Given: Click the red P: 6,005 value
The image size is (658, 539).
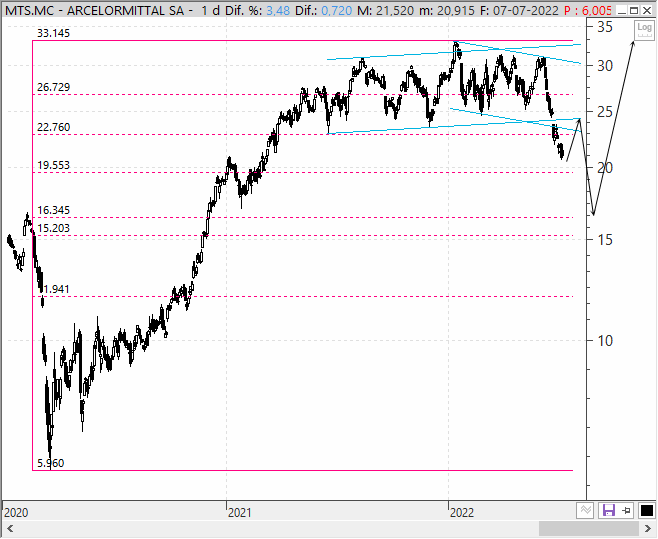Looking at the screenshot, I should [587, 10].
